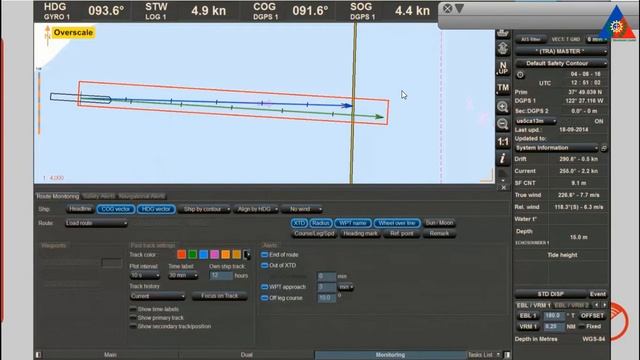The image size is (640, 360).
Task: Click the EBL/VRM right arrow
Action: click(604, 305)
